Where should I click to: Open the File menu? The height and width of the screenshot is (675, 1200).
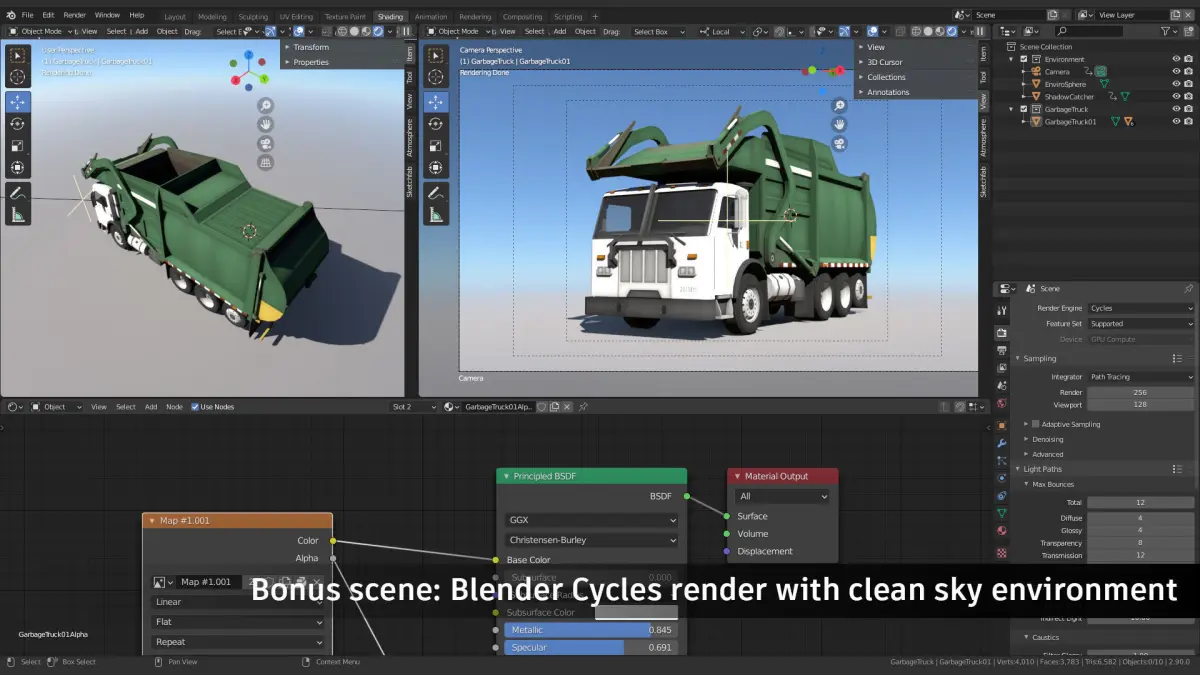click(x=27, y=15)
